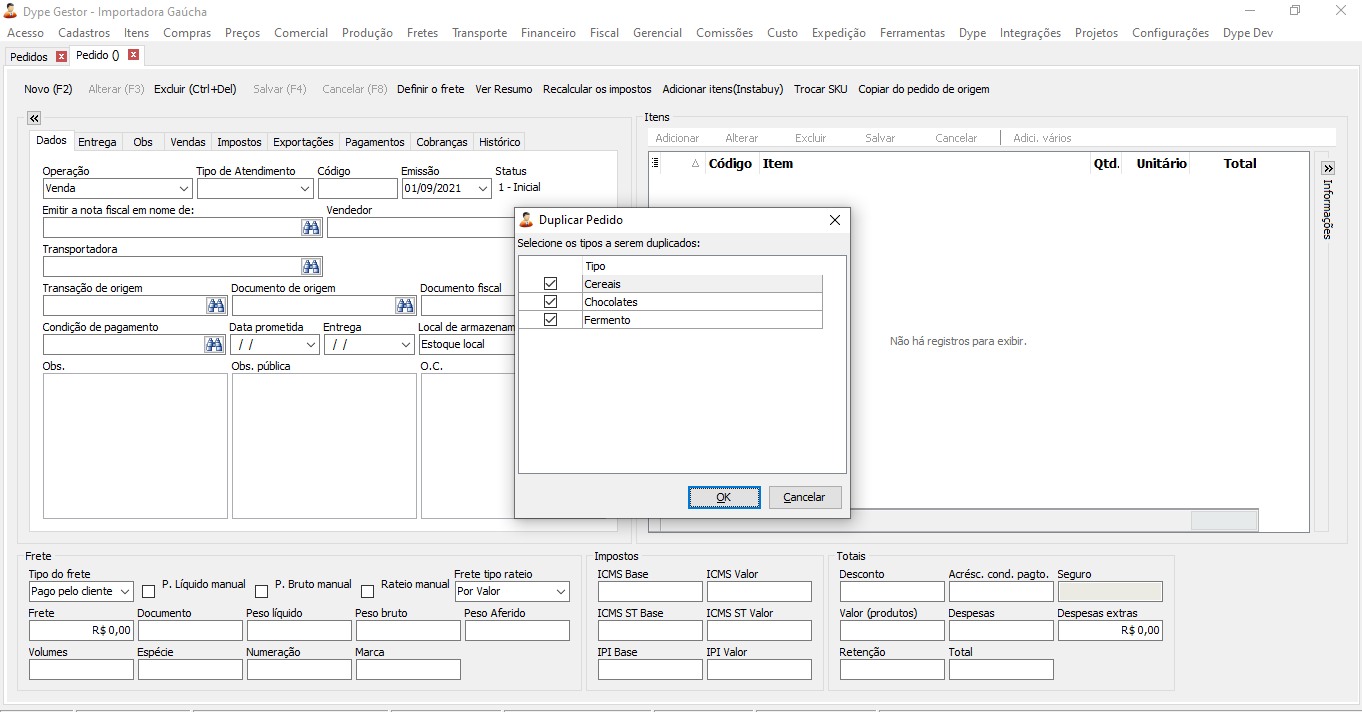Click Novo (F2) toolbar command
The image size is (1362, 712).
click(x=48, y=89)
